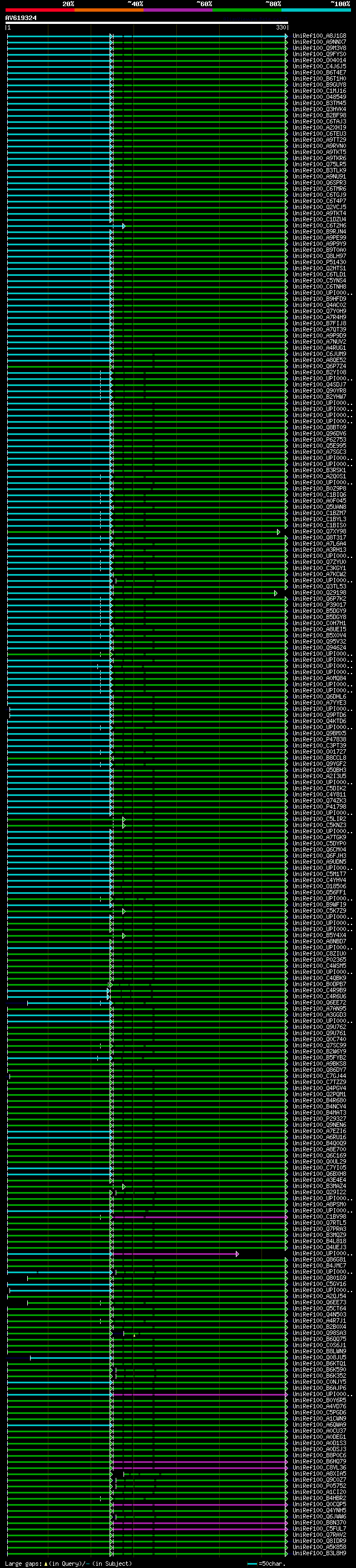Select the UniRef100_B5Y4X4 label
The height and width of the screenshot is (1568, 356).
[x=319, y=936]
